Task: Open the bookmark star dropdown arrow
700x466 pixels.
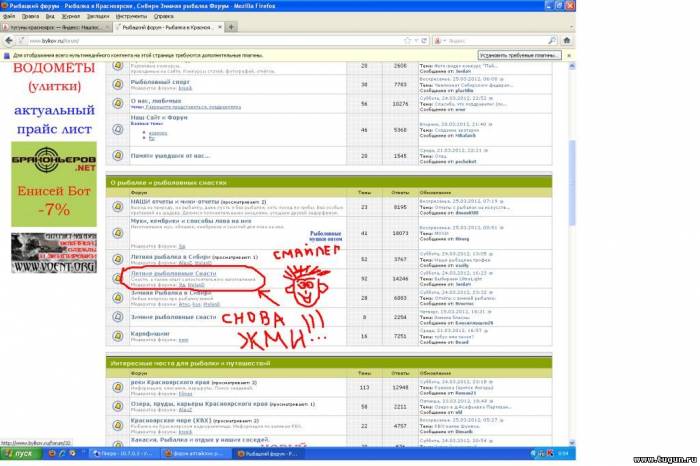Action: point(416,41)
